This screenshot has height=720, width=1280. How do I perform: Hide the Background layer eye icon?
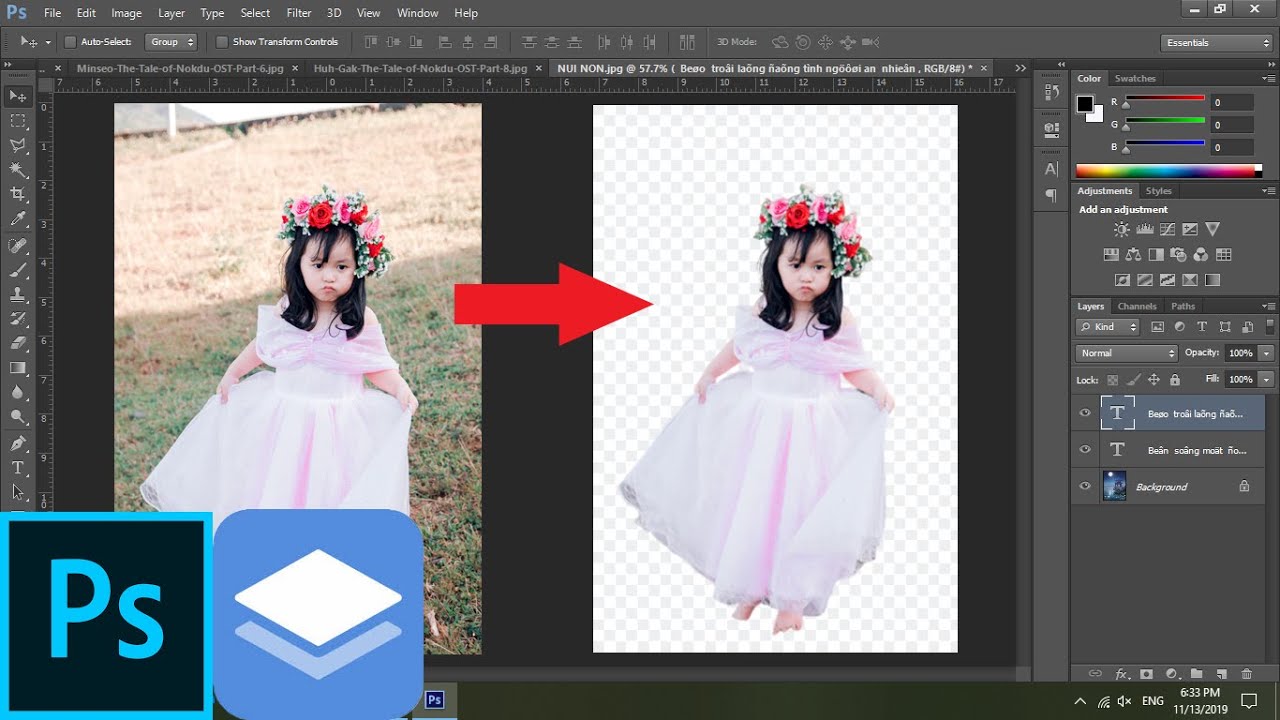click(x=1085, y=486)
